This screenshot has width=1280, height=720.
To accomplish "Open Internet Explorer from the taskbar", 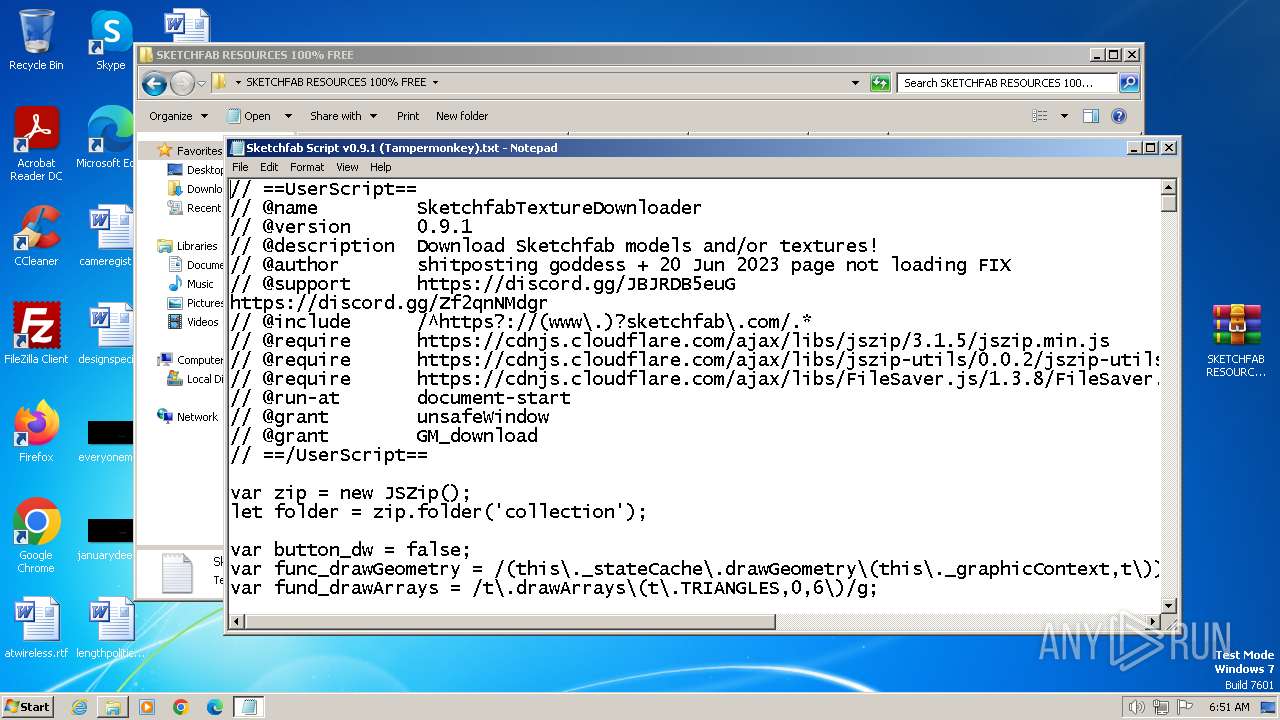I will pos(79,707).
